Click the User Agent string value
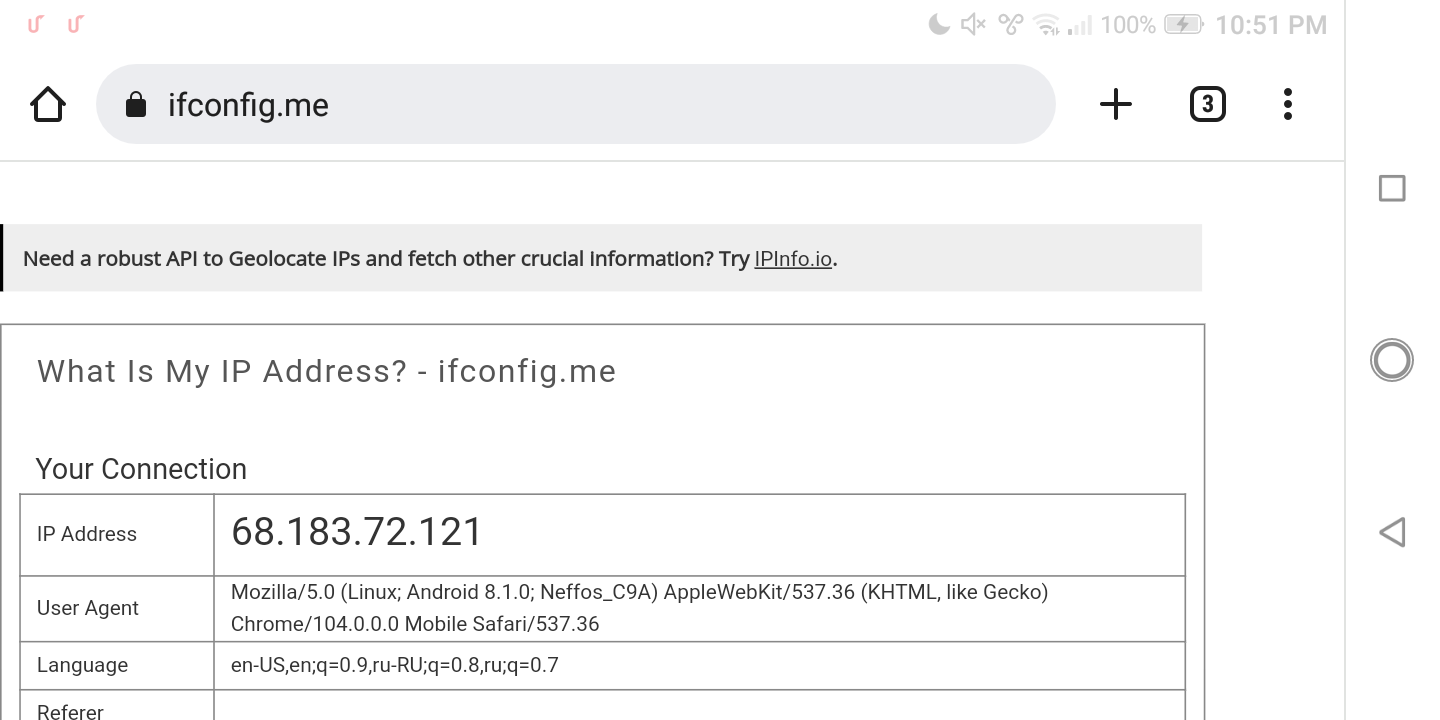 click(x=639, y=608)
